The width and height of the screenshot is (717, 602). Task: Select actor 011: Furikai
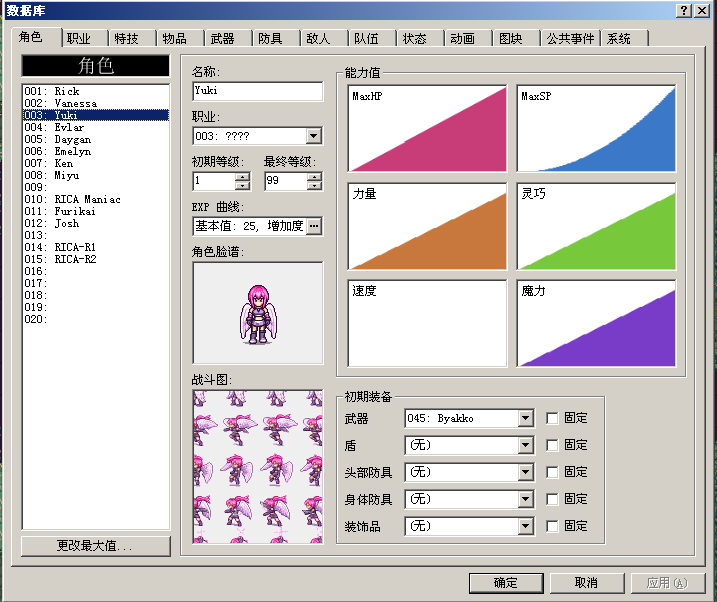96,211
